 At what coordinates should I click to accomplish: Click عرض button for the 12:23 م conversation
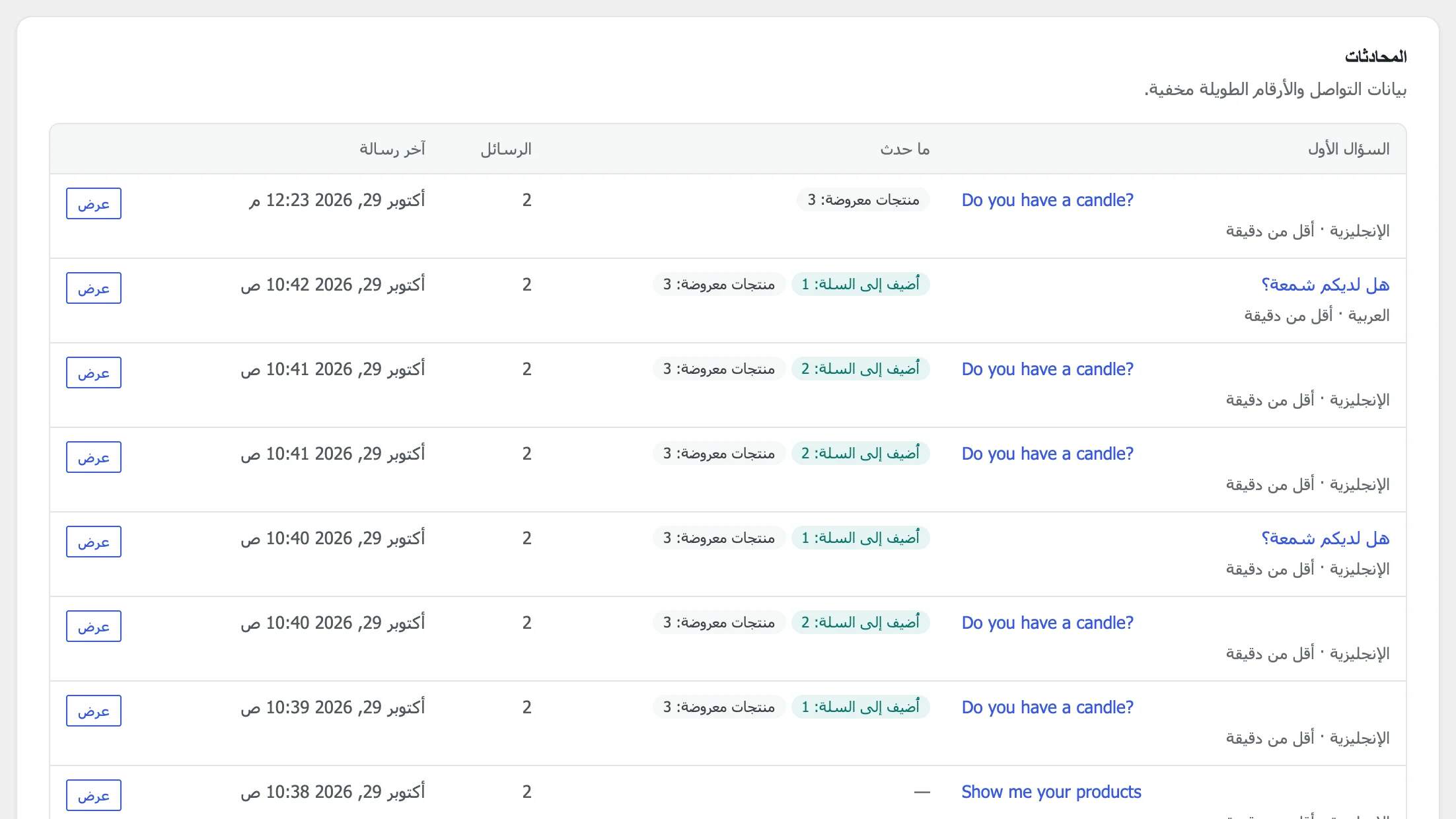(94, 203)
